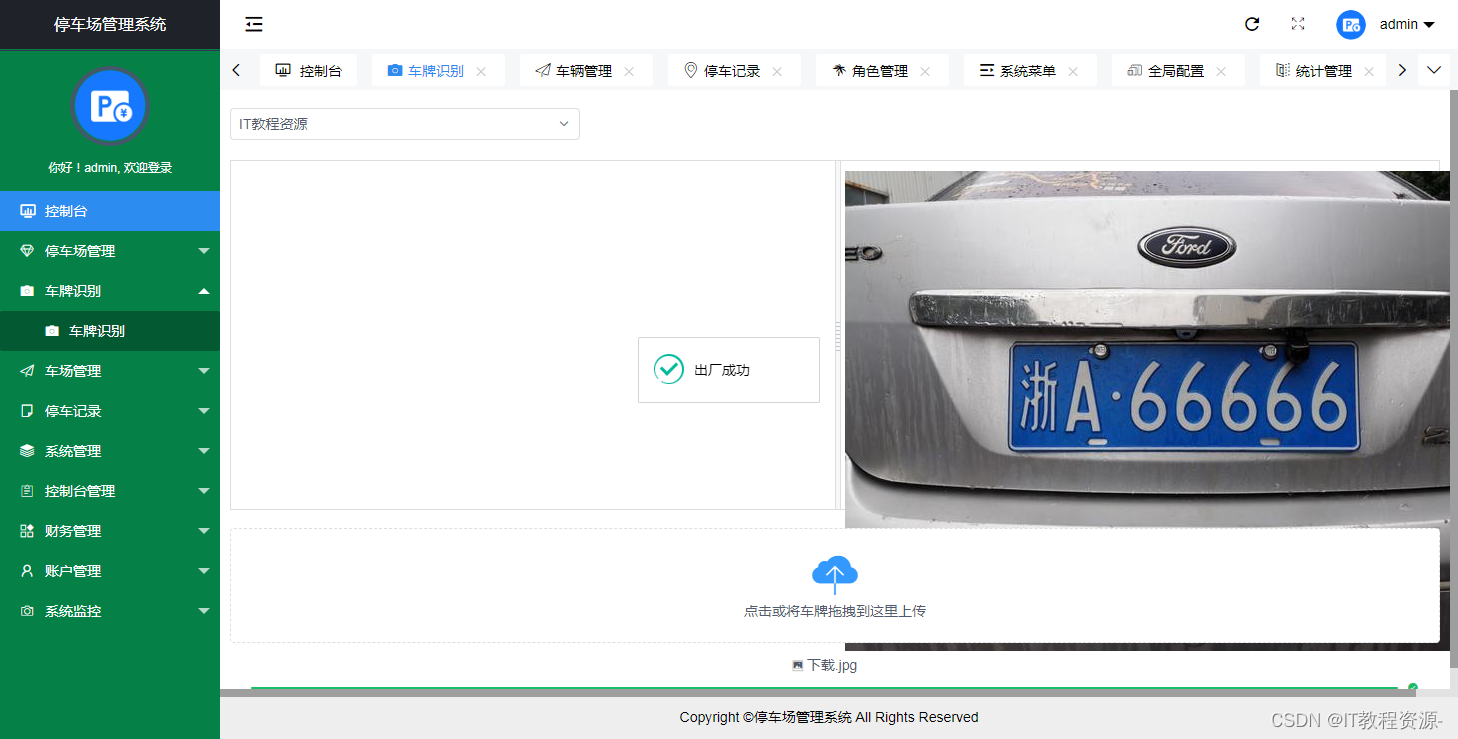Click the camera icon beside 系统监控
This screenshot has width=1458, height=739.
click(27, 611)
